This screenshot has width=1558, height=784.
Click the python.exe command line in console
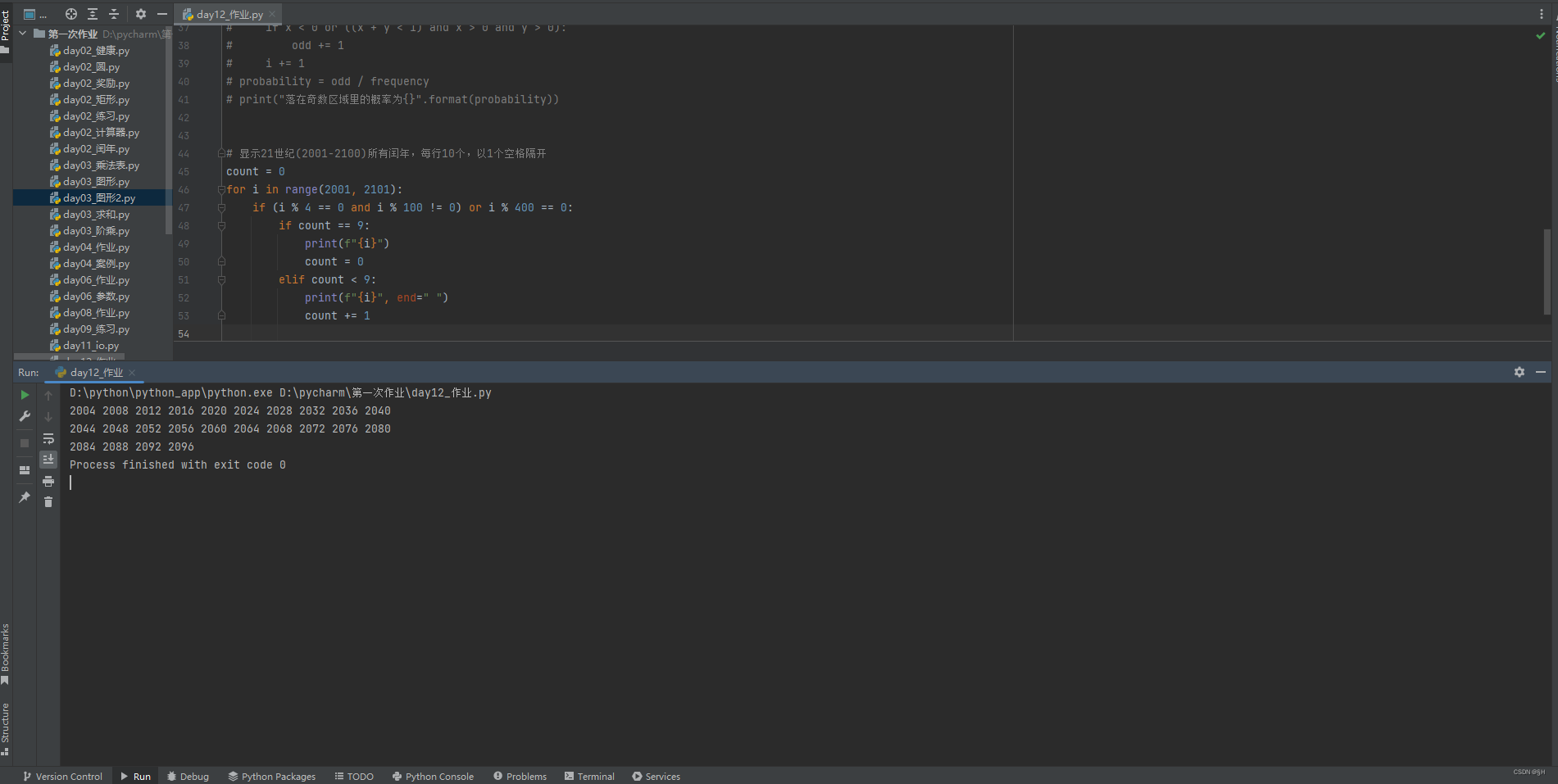[x=280, y=392]
